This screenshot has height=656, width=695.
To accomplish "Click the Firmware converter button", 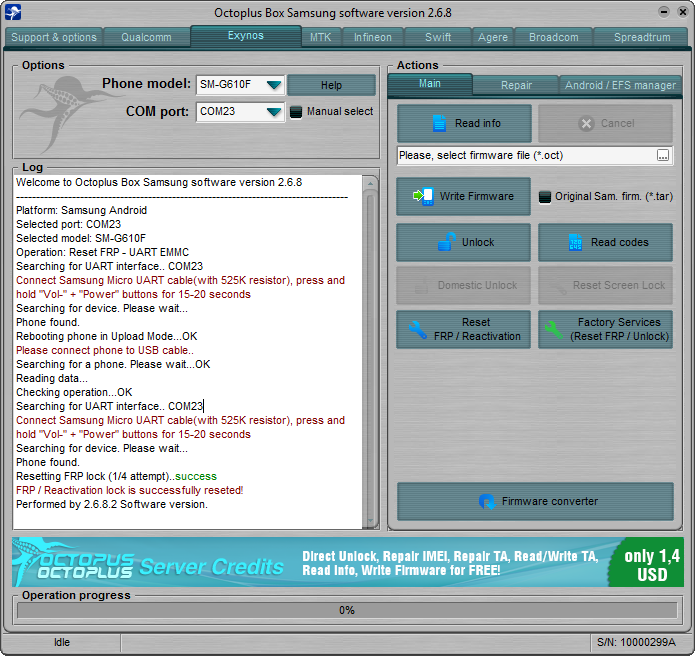I will coord(535,501).
